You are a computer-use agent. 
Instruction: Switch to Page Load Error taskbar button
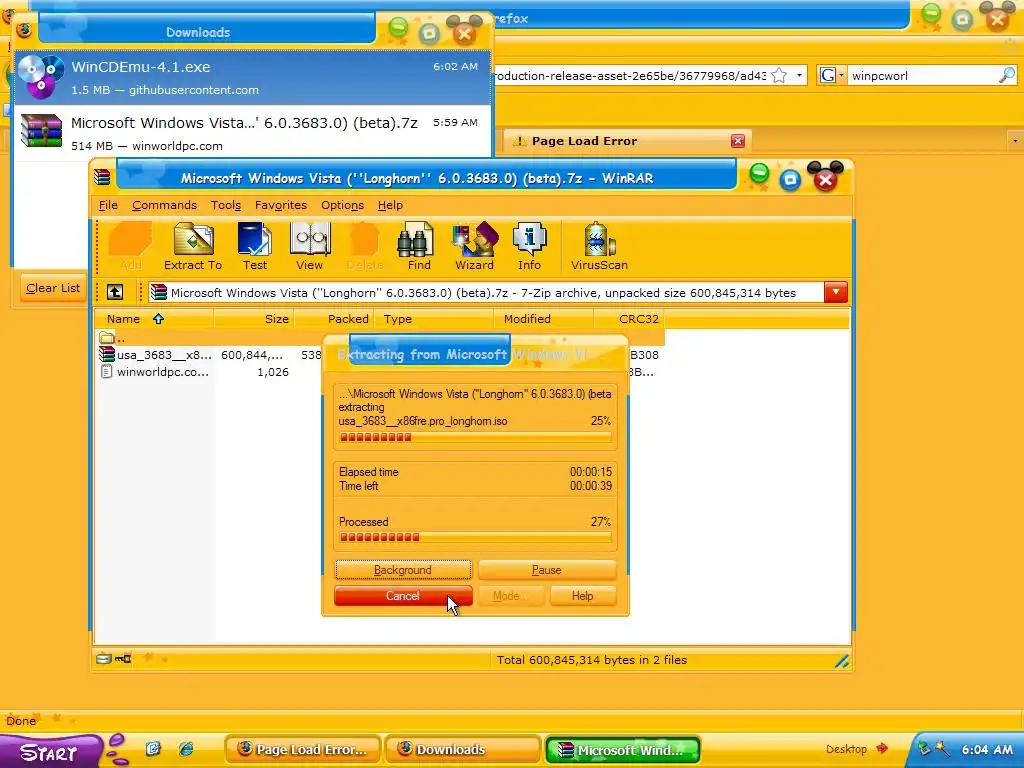(x=303, y=749)
